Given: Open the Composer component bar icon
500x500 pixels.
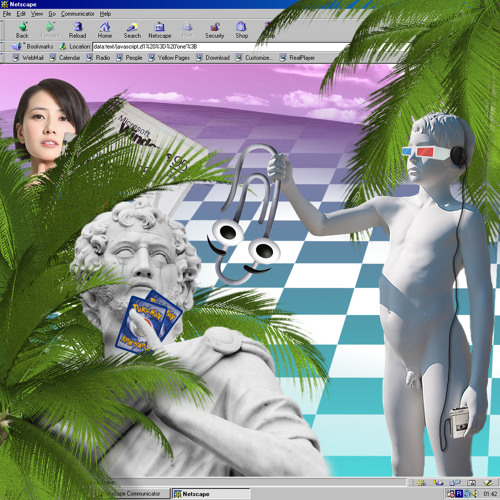Looking at the screenshot, I should [488, 482].
